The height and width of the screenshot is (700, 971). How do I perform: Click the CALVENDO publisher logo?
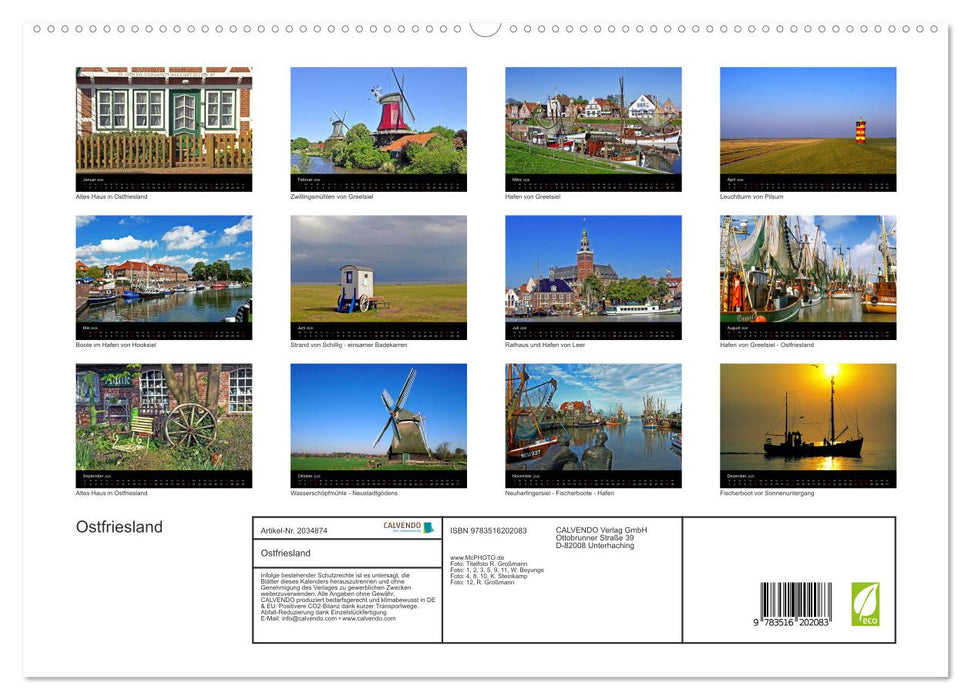[407, 527]
